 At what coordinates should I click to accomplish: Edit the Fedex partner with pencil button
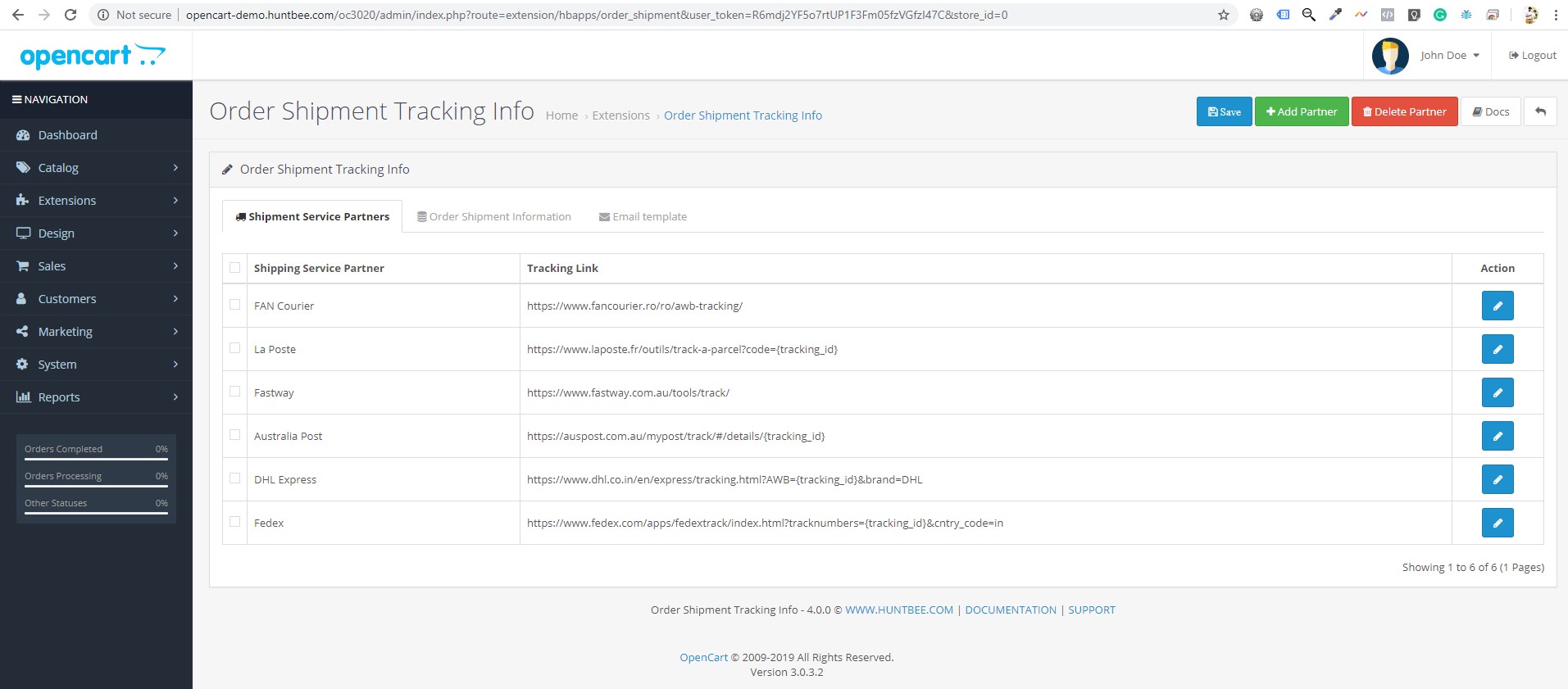(1497, 523)
